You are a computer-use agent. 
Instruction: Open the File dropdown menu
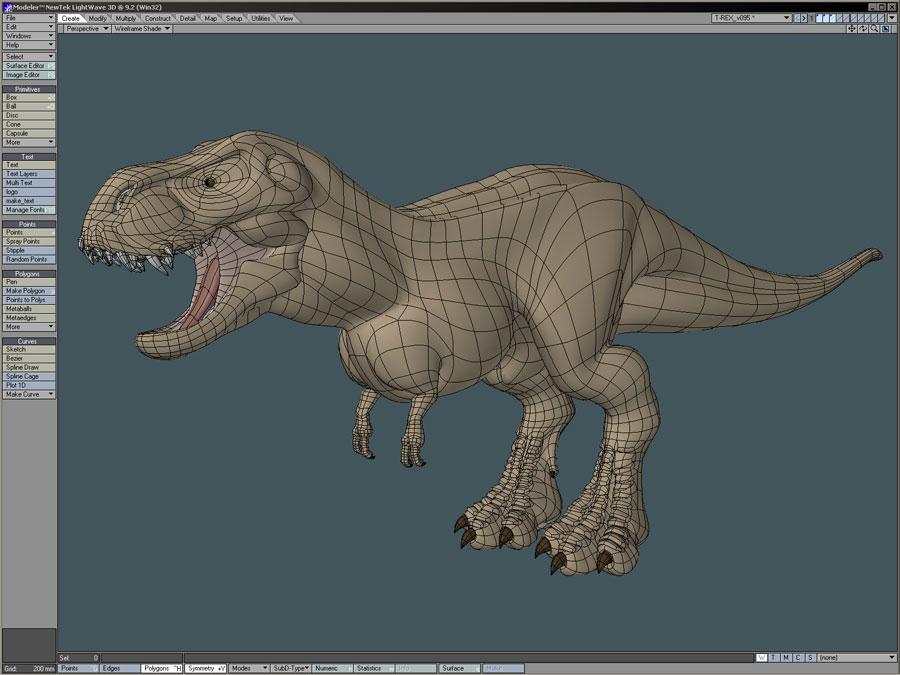pyautogui.click(x=29, y=18)
